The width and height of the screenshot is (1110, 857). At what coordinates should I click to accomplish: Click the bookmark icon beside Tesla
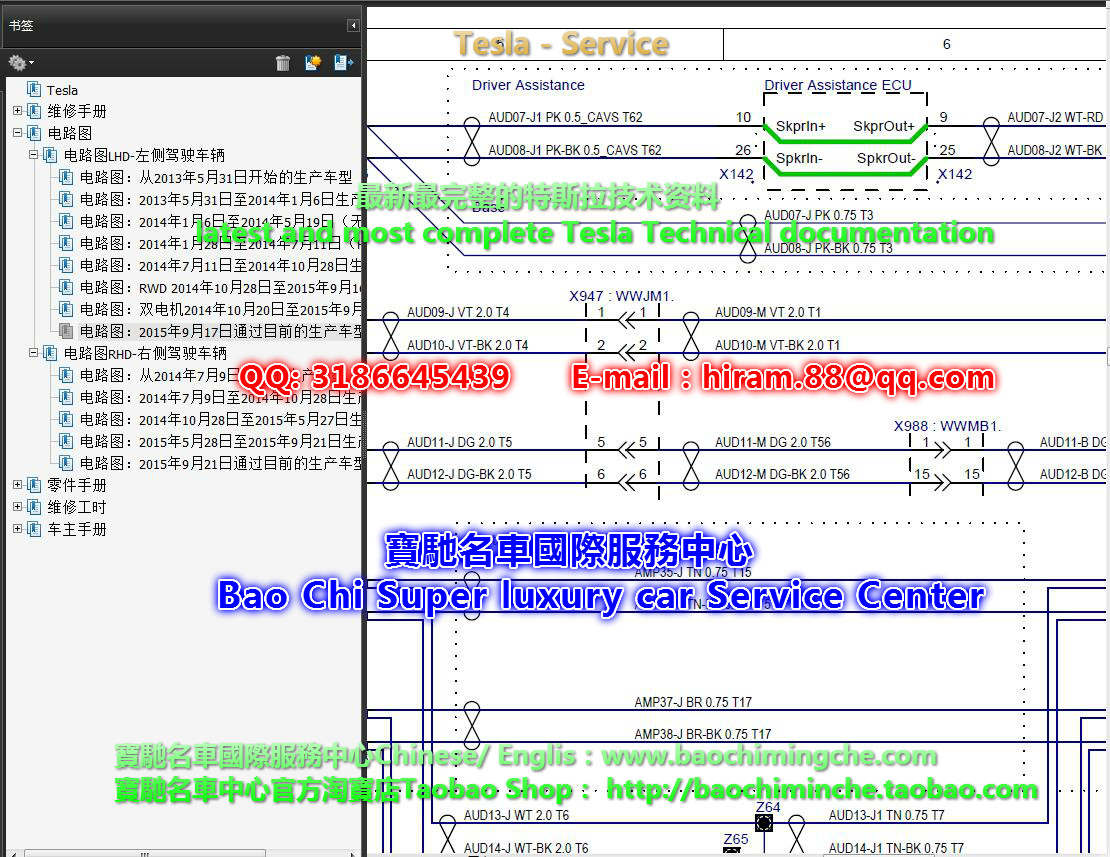pyautogui.click(x=34, y=89)
